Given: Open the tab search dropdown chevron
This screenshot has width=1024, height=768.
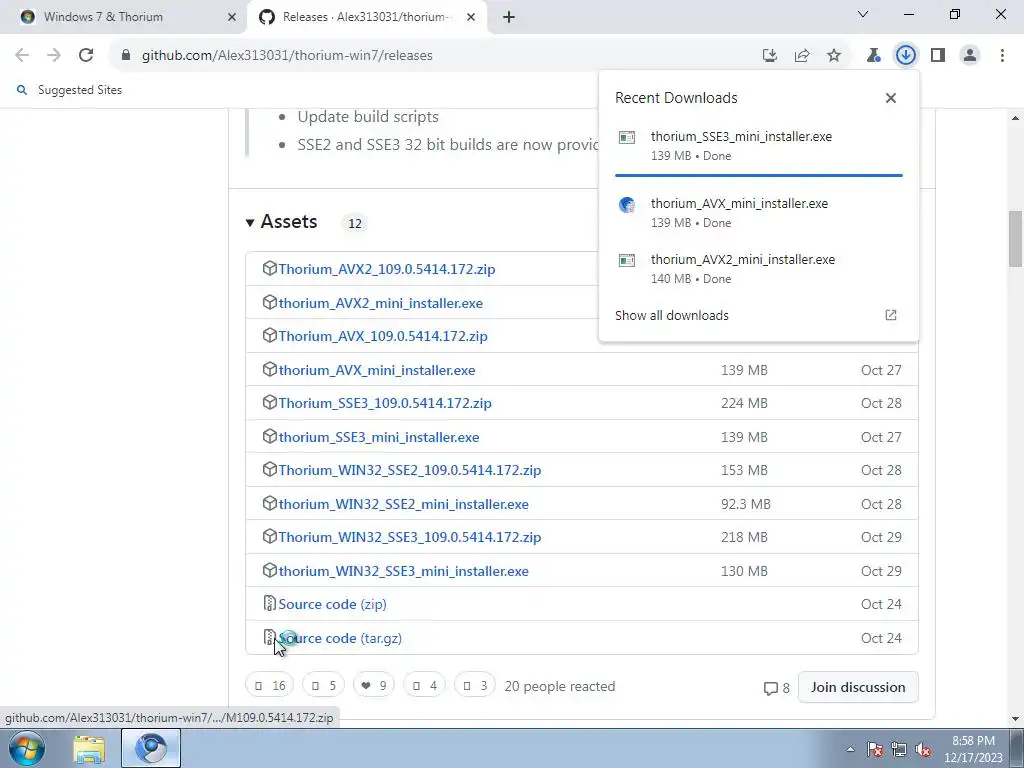Looking at the screenshot, I should (x=863, y=14).
